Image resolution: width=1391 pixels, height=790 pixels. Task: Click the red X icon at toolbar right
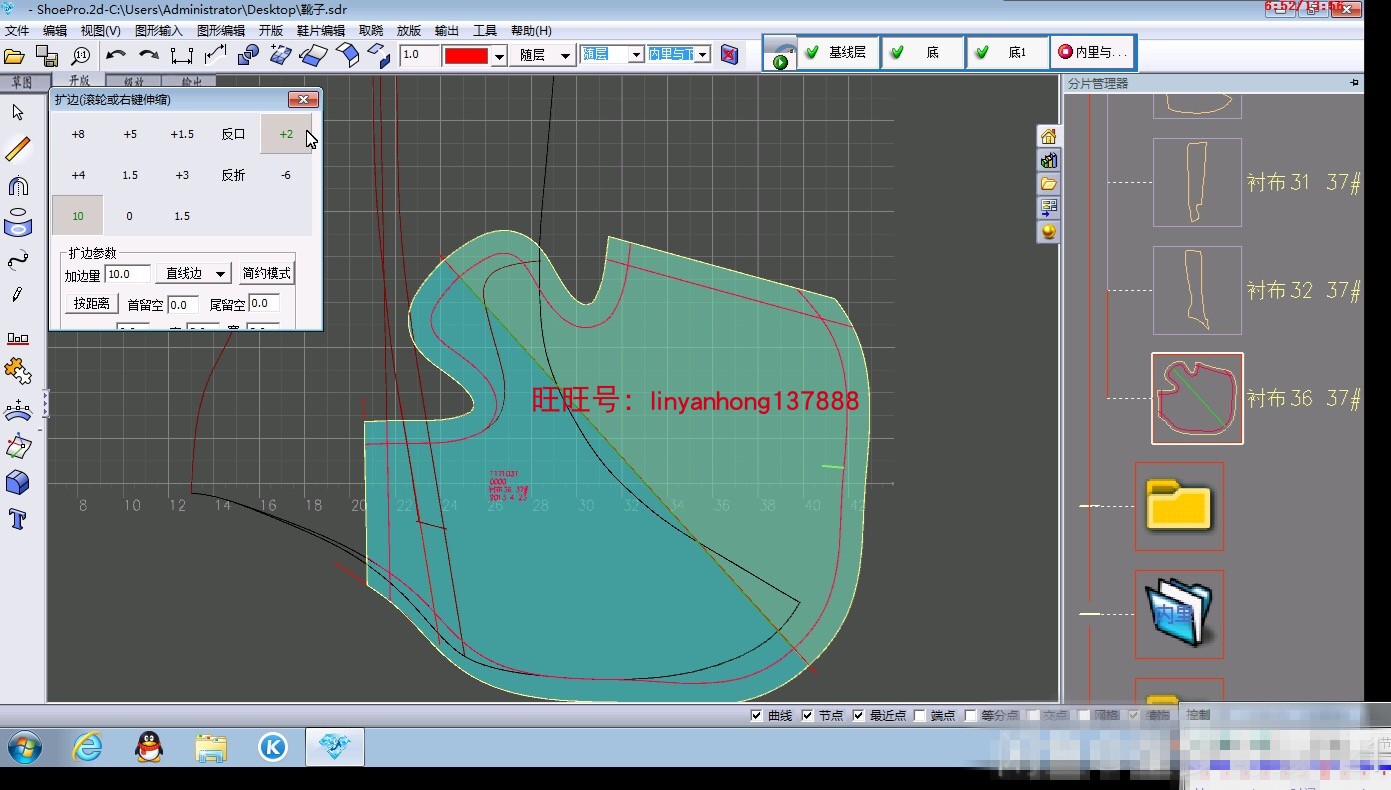point(729,55)
